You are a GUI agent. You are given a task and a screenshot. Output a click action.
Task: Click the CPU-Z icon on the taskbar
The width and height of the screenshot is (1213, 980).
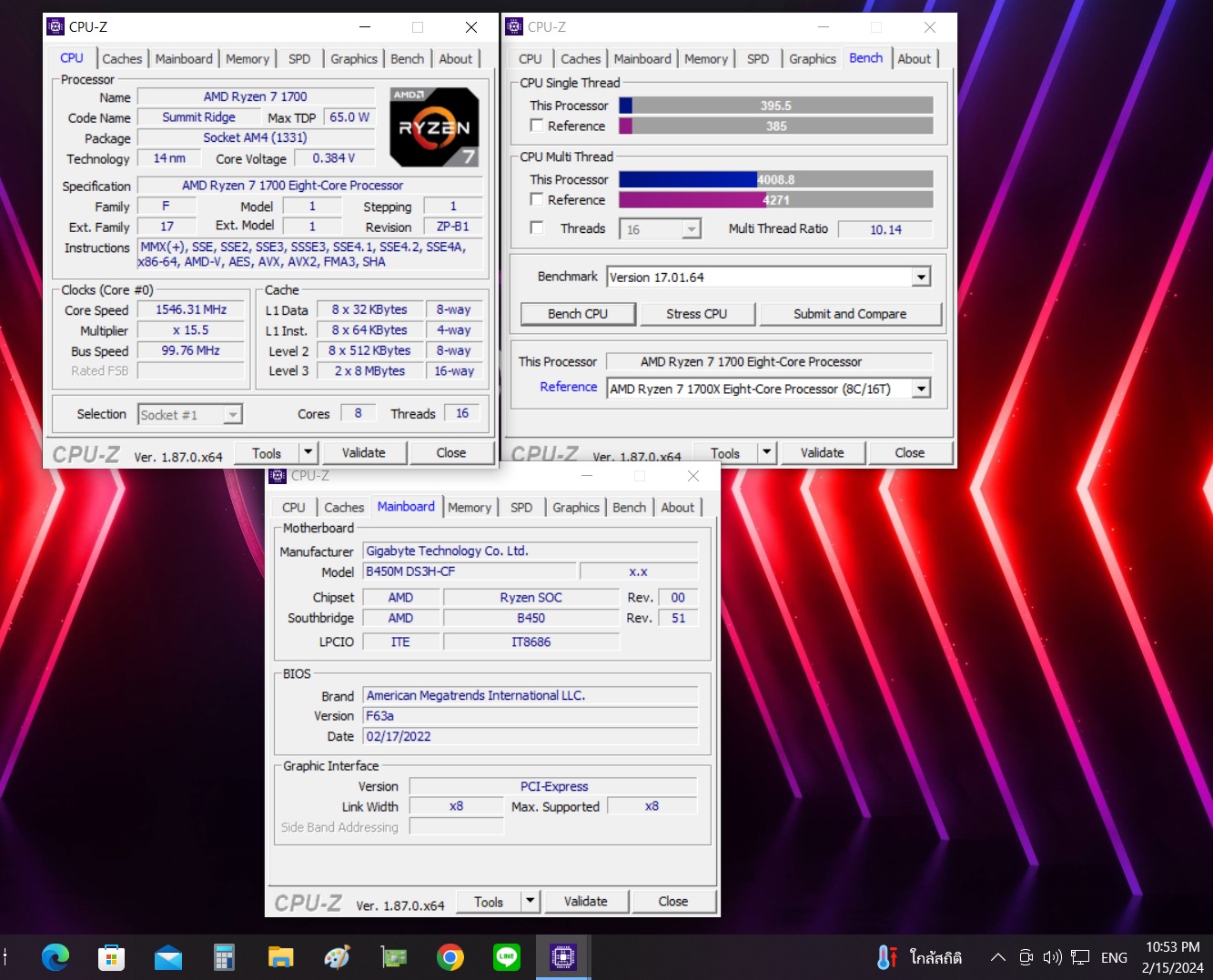562,956
